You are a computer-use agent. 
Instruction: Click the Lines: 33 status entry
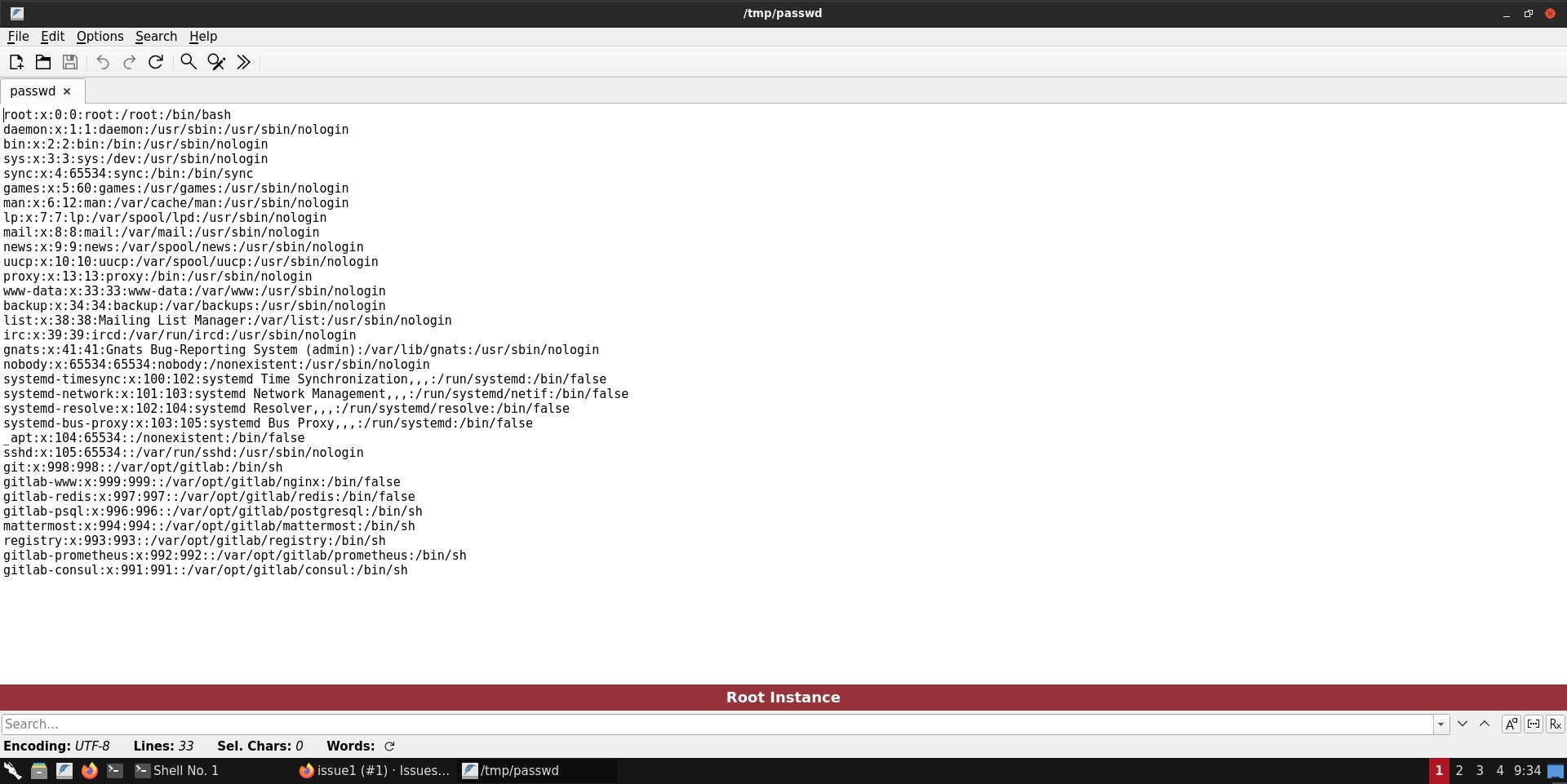pos(163,746)
